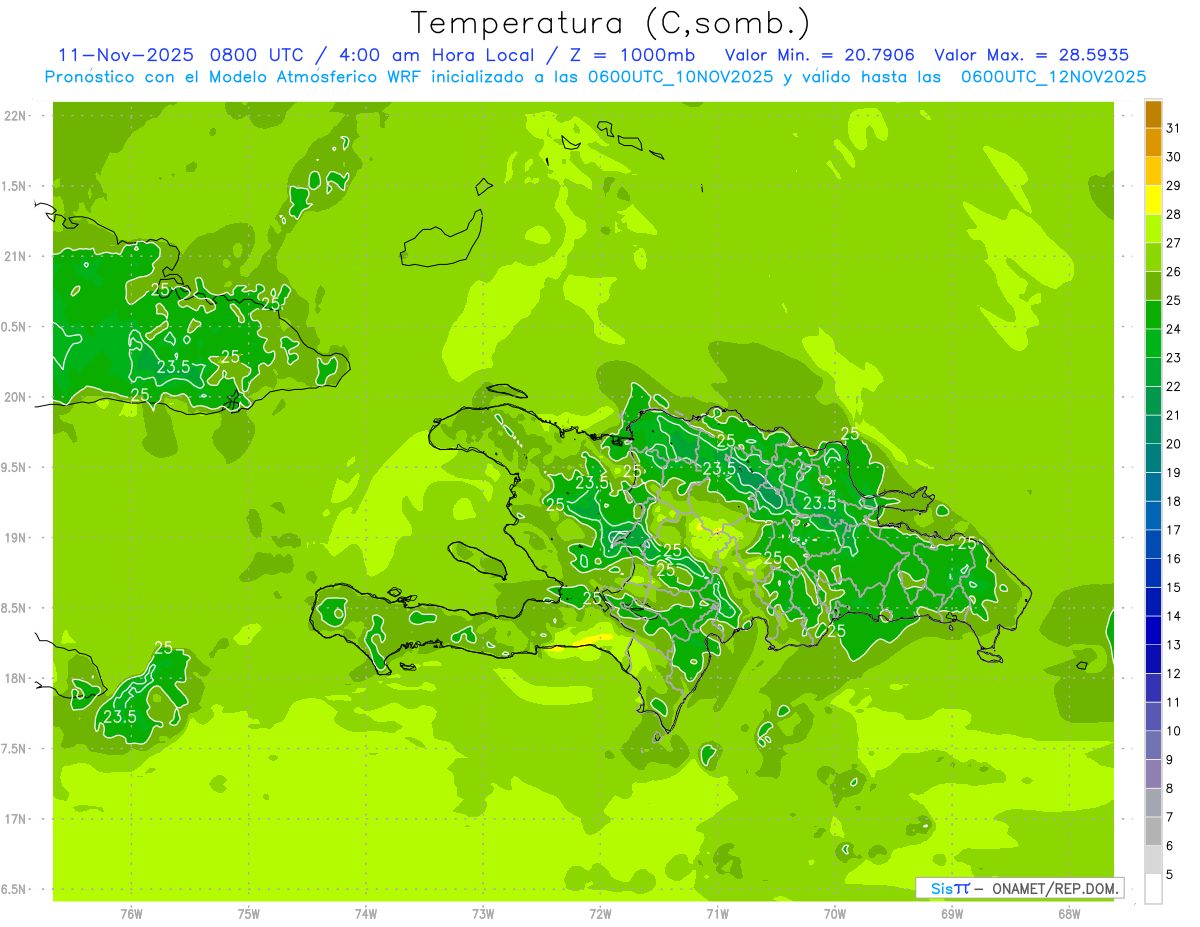Click the 22N latitude axis label
Viewport: 1200px width, 927px height.
point(17,116)
